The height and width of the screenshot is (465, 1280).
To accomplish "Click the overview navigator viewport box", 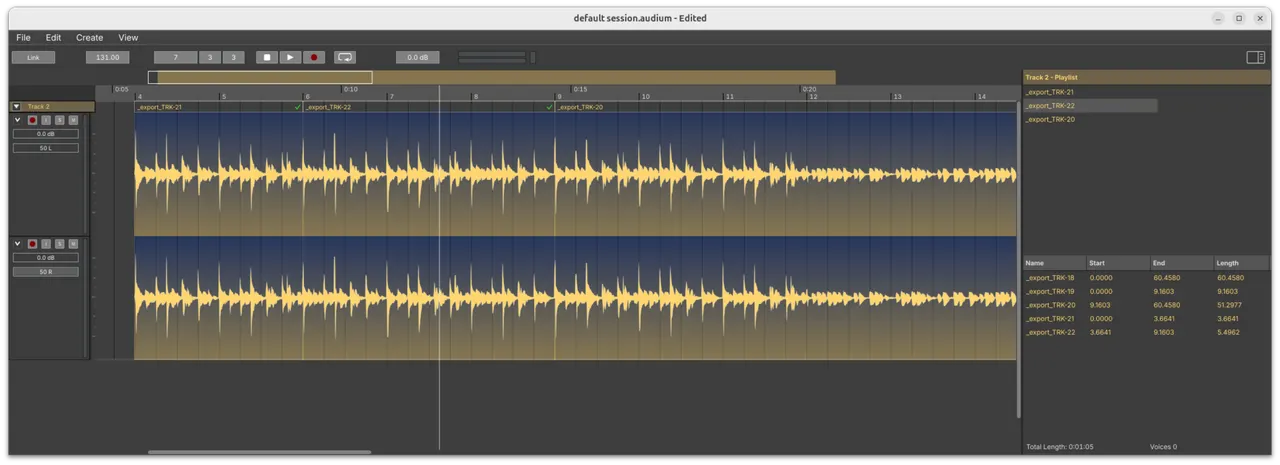I will click(260, 77).
